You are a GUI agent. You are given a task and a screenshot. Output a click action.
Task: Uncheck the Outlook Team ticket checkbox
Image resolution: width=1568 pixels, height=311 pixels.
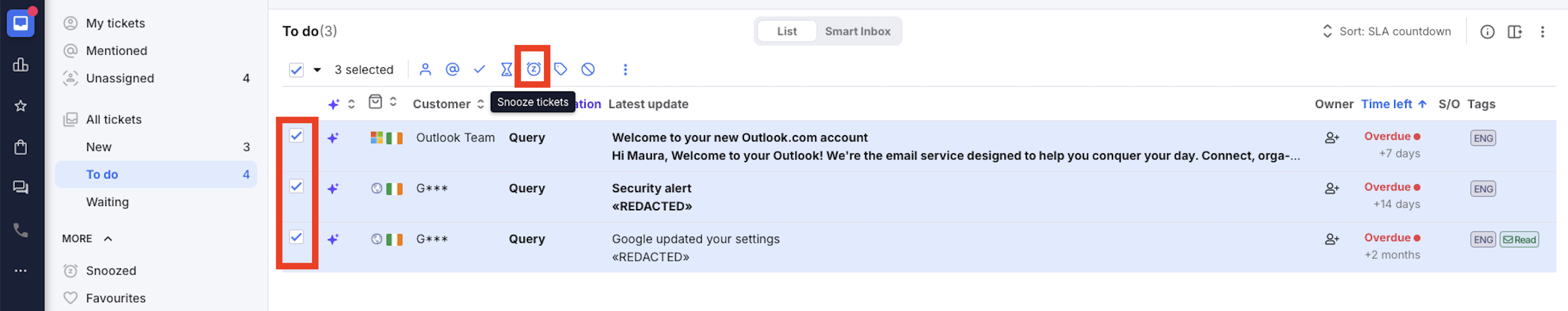[296, 135]
